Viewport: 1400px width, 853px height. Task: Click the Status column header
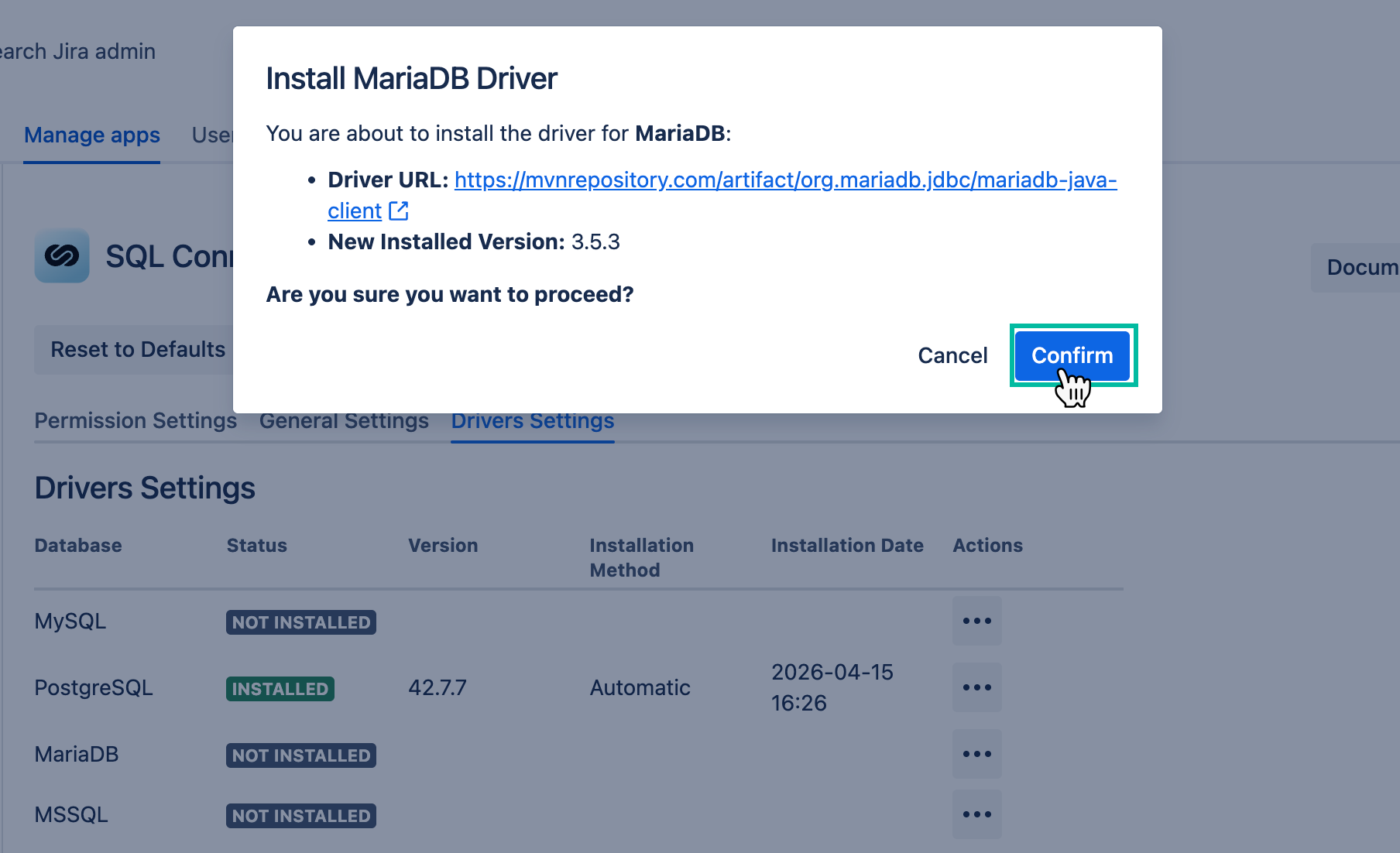pos(257,545)
